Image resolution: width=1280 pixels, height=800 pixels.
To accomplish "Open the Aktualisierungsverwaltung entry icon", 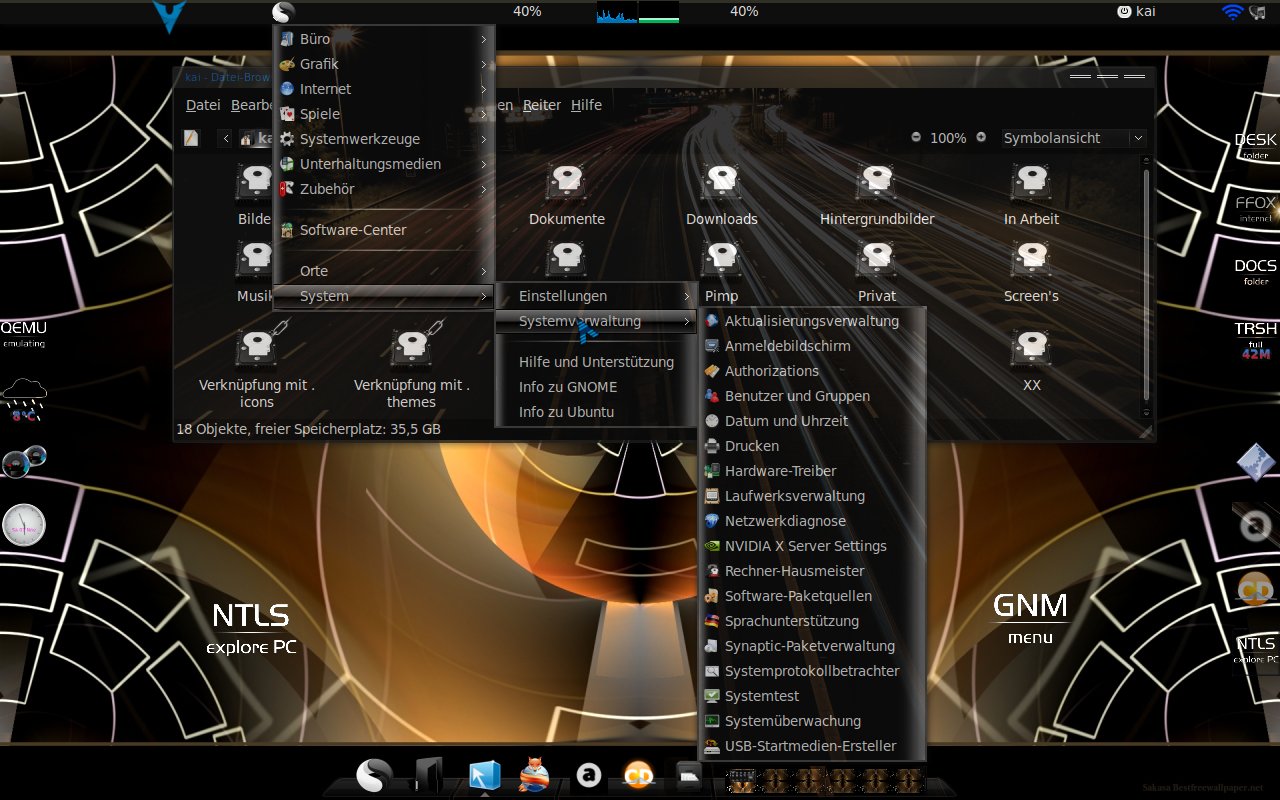I will 712,321.
